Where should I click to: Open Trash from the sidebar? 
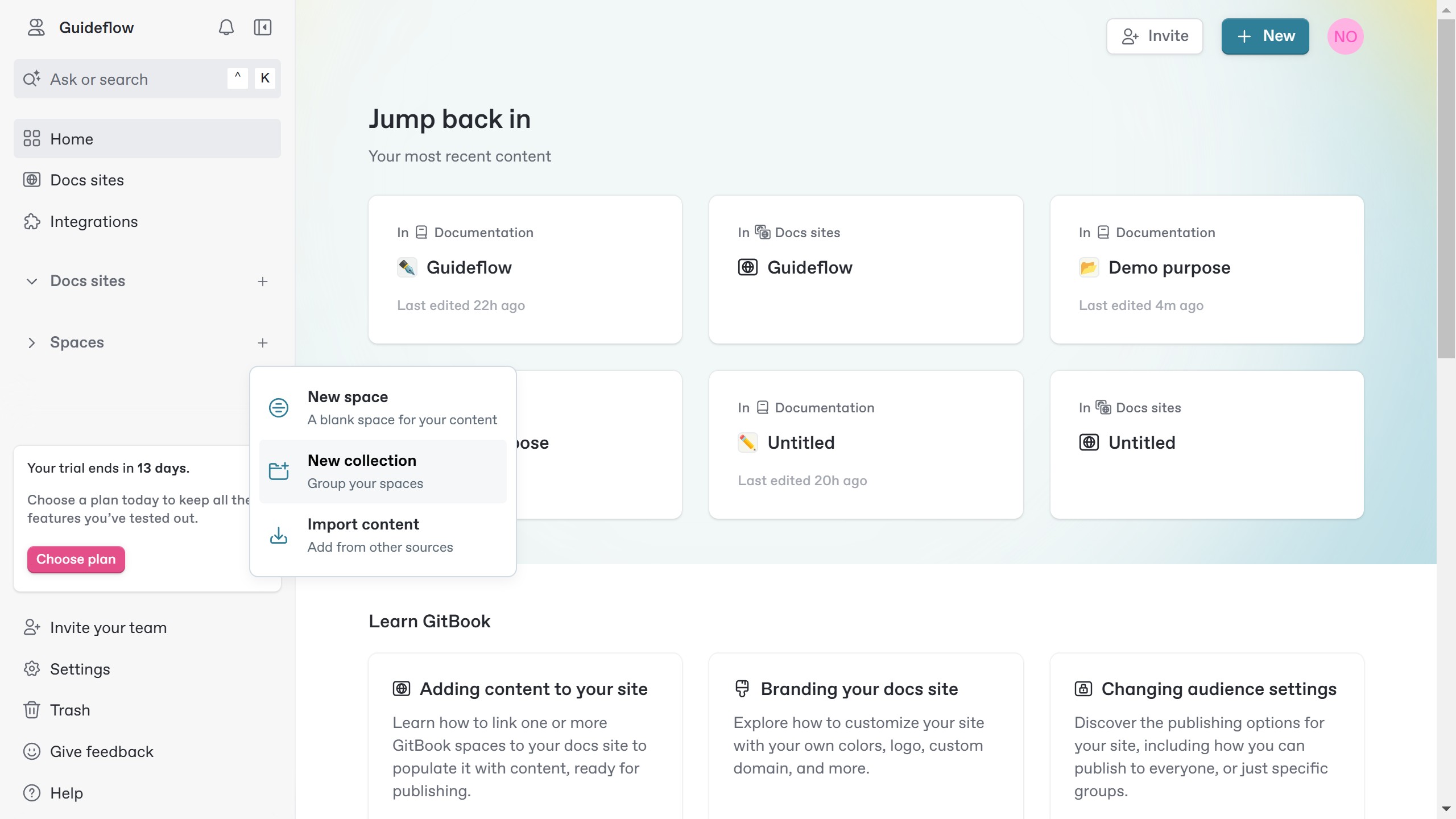tap(147, 710)
